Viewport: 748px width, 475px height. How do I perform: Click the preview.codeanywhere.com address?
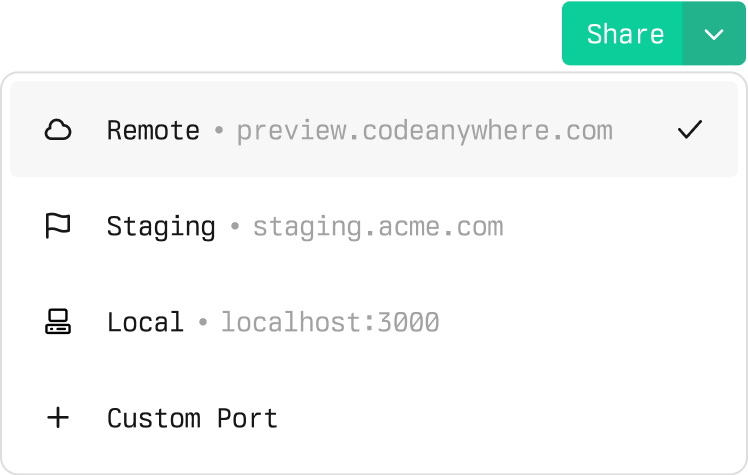(x=424, y=131)
